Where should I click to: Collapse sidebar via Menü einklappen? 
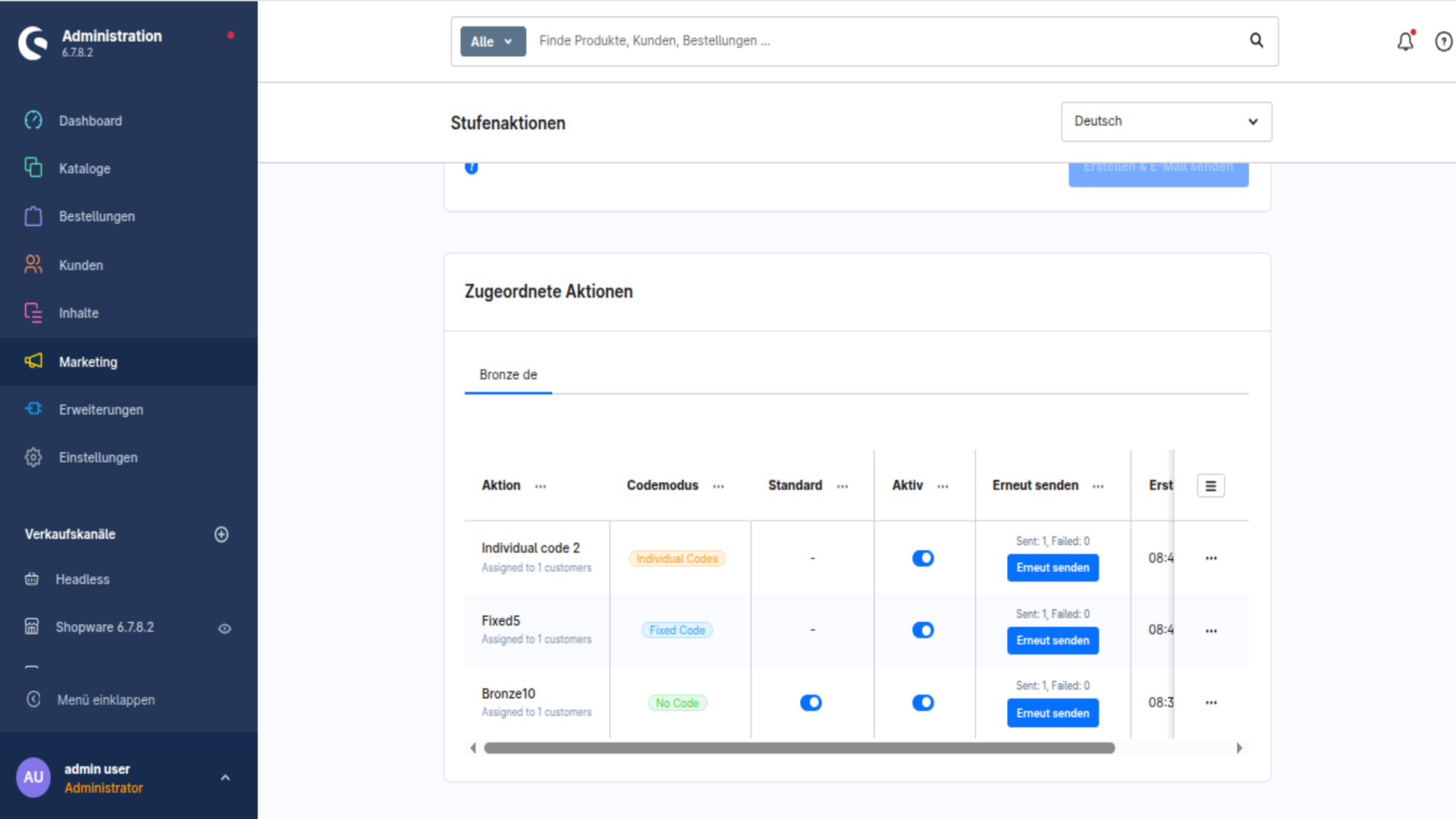click(x=106, y=700)
